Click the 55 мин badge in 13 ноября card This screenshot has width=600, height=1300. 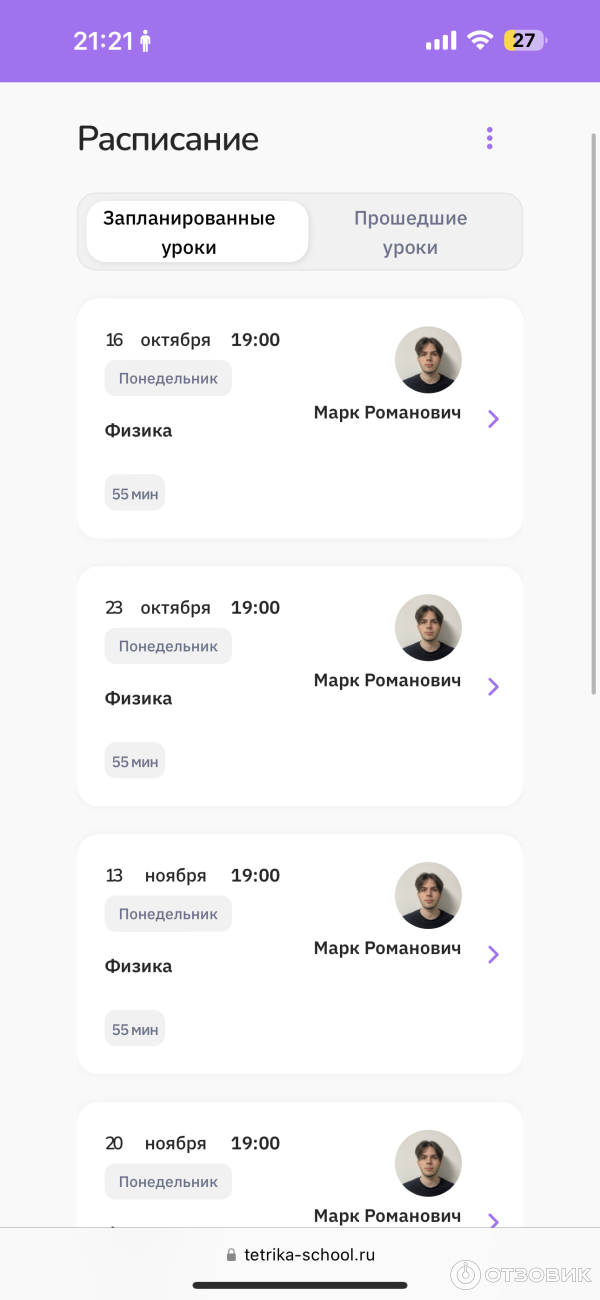(135, 1029)
